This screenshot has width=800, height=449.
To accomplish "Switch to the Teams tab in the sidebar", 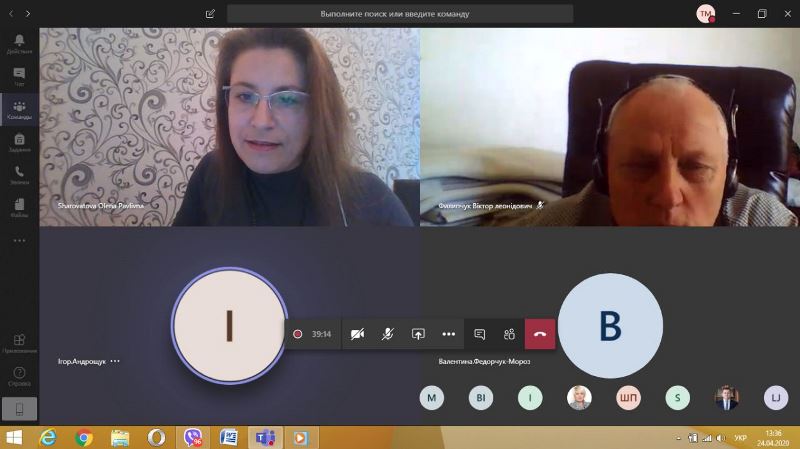I will point(19,109).
